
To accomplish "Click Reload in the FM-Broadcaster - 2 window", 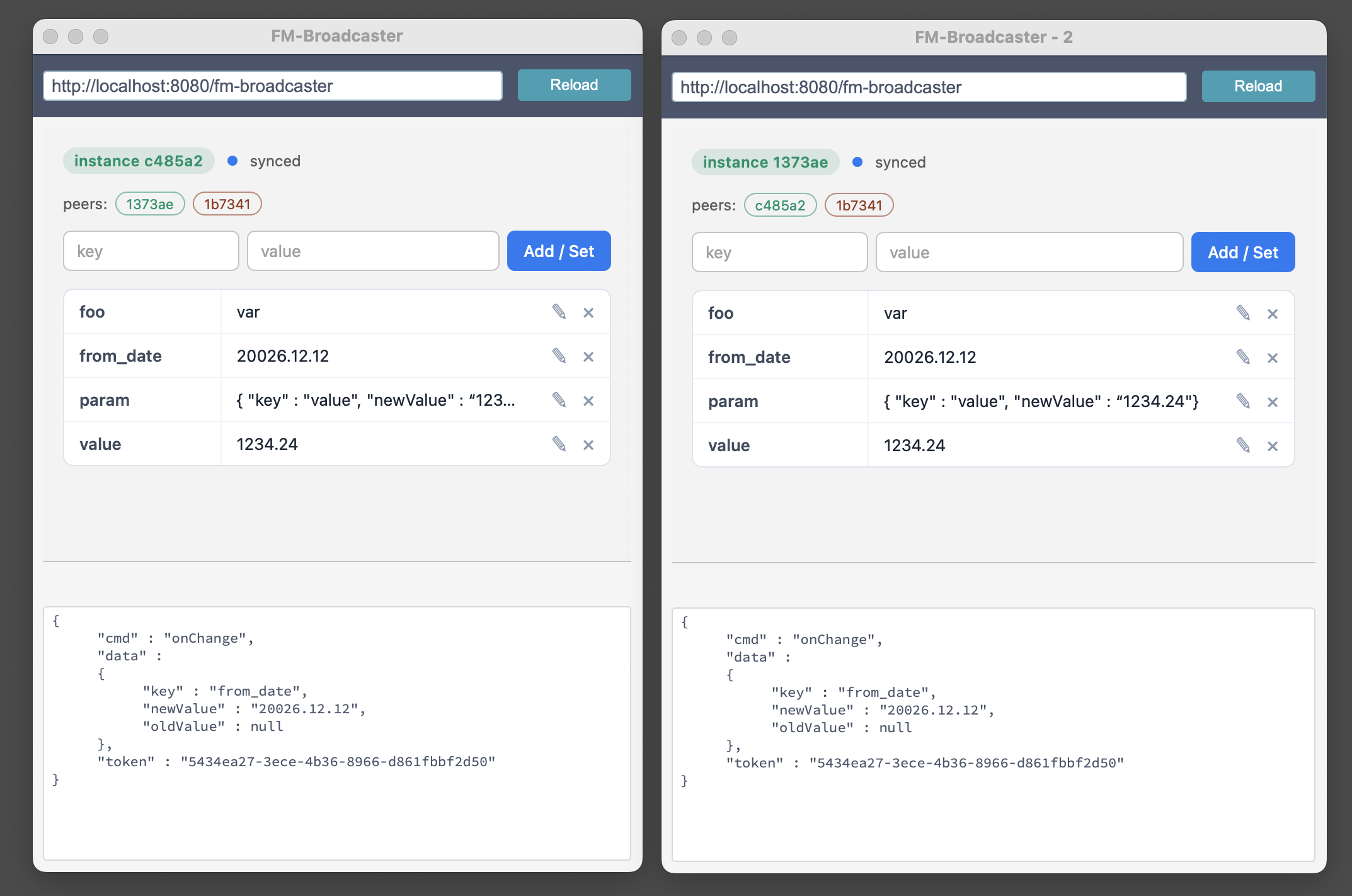I will 1258,86.
